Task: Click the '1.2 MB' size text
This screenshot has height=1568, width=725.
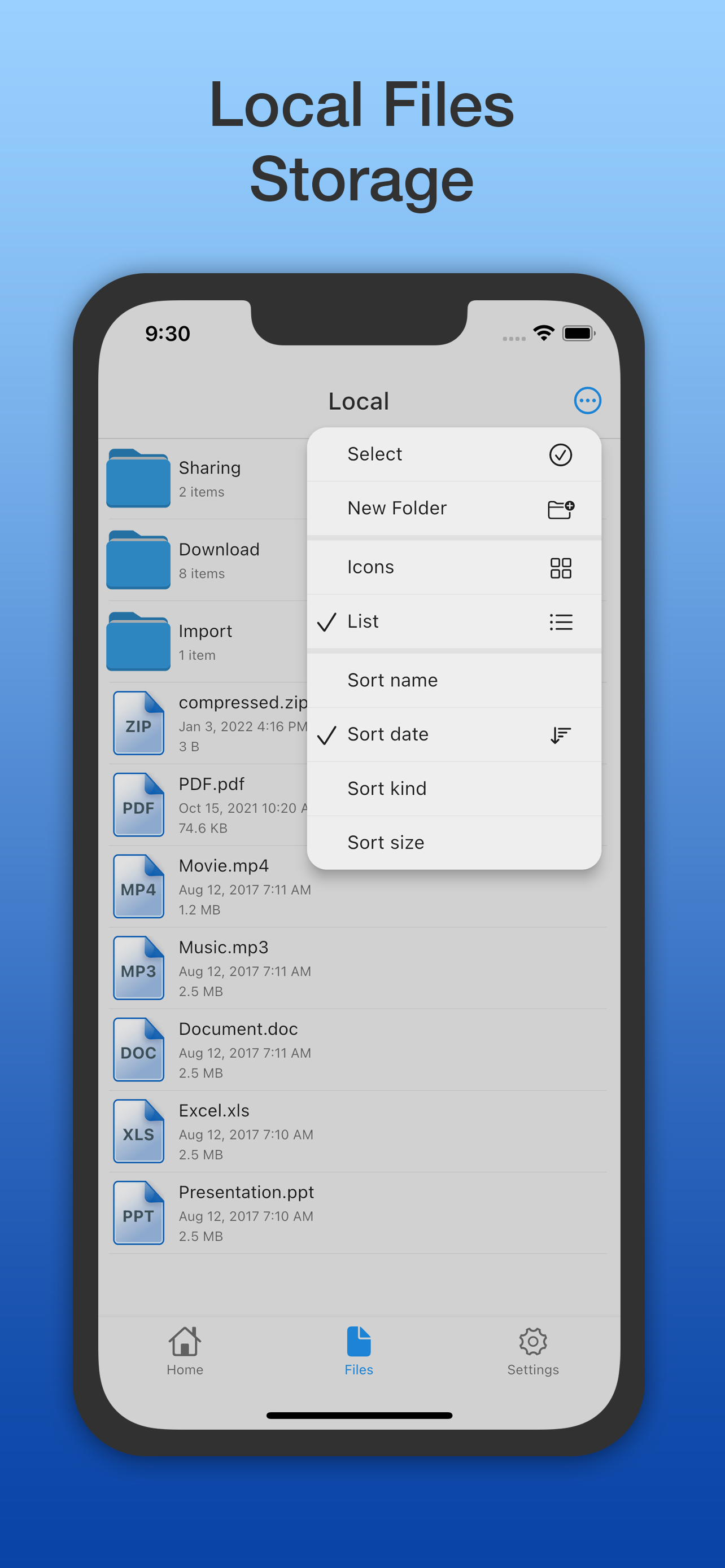Action: 199,910
